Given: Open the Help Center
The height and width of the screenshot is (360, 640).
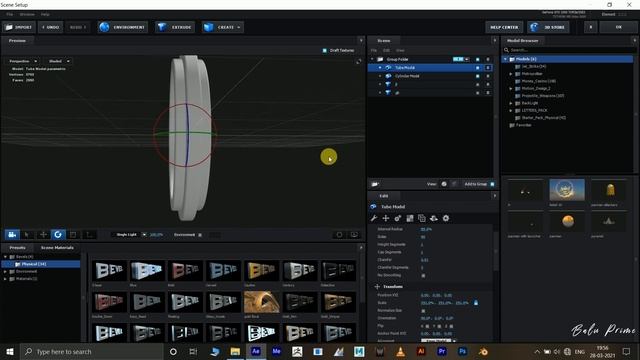Looking at the screenshot, I should coord(504,27).
